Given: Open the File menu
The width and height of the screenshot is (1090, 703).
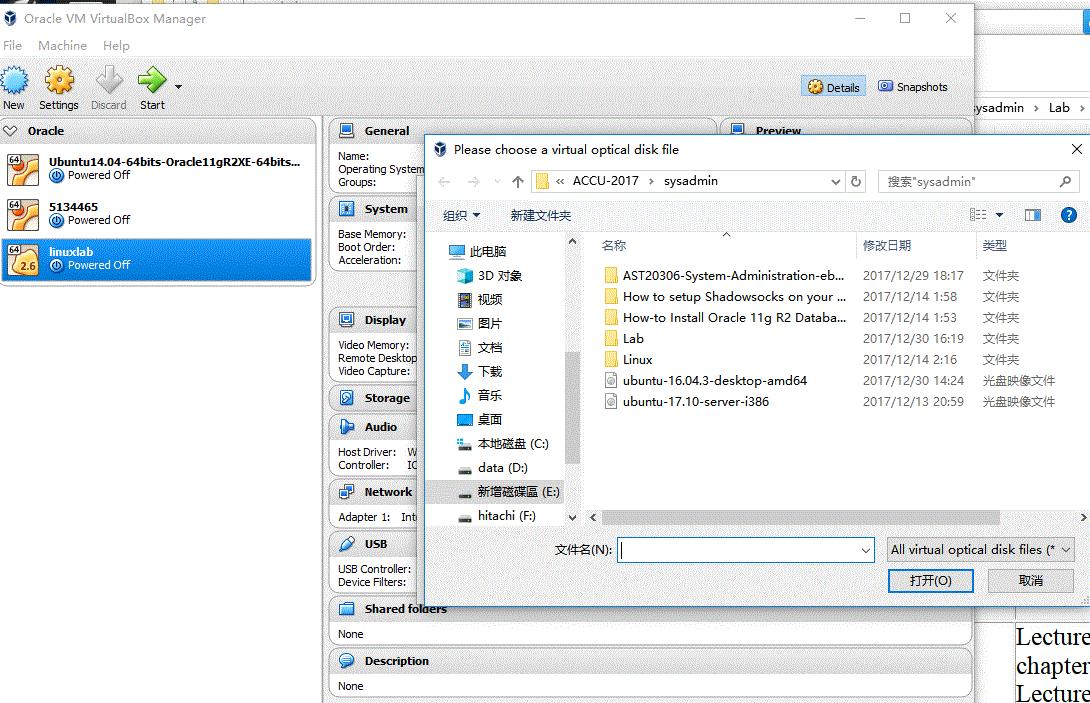Looking at the screenshot, I should tap(13, 45).
